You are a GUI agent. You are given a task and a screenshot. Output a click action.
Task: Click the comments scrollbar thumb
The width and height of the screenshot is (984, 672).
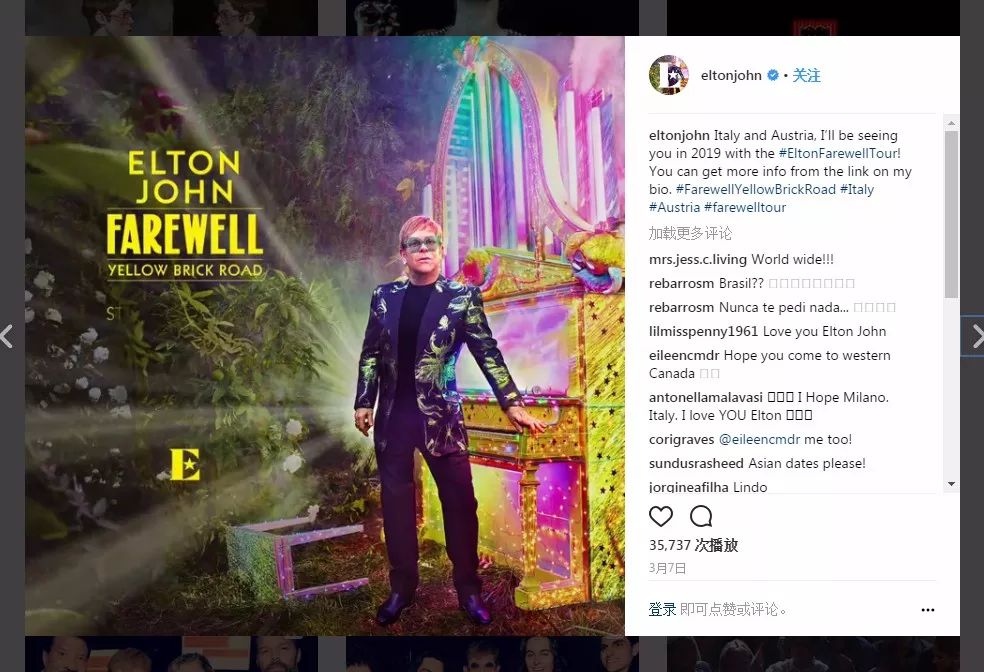point(951,213)
